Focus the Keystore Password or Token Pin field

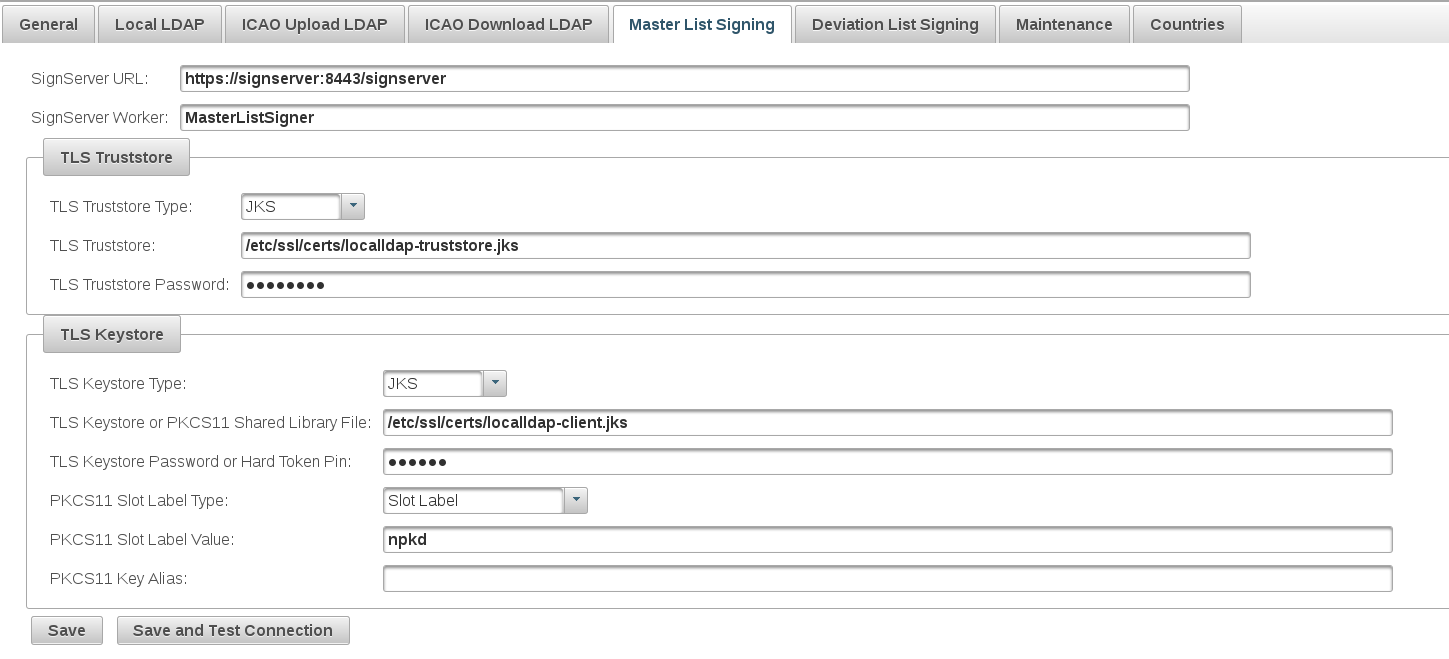pos(887,462)
